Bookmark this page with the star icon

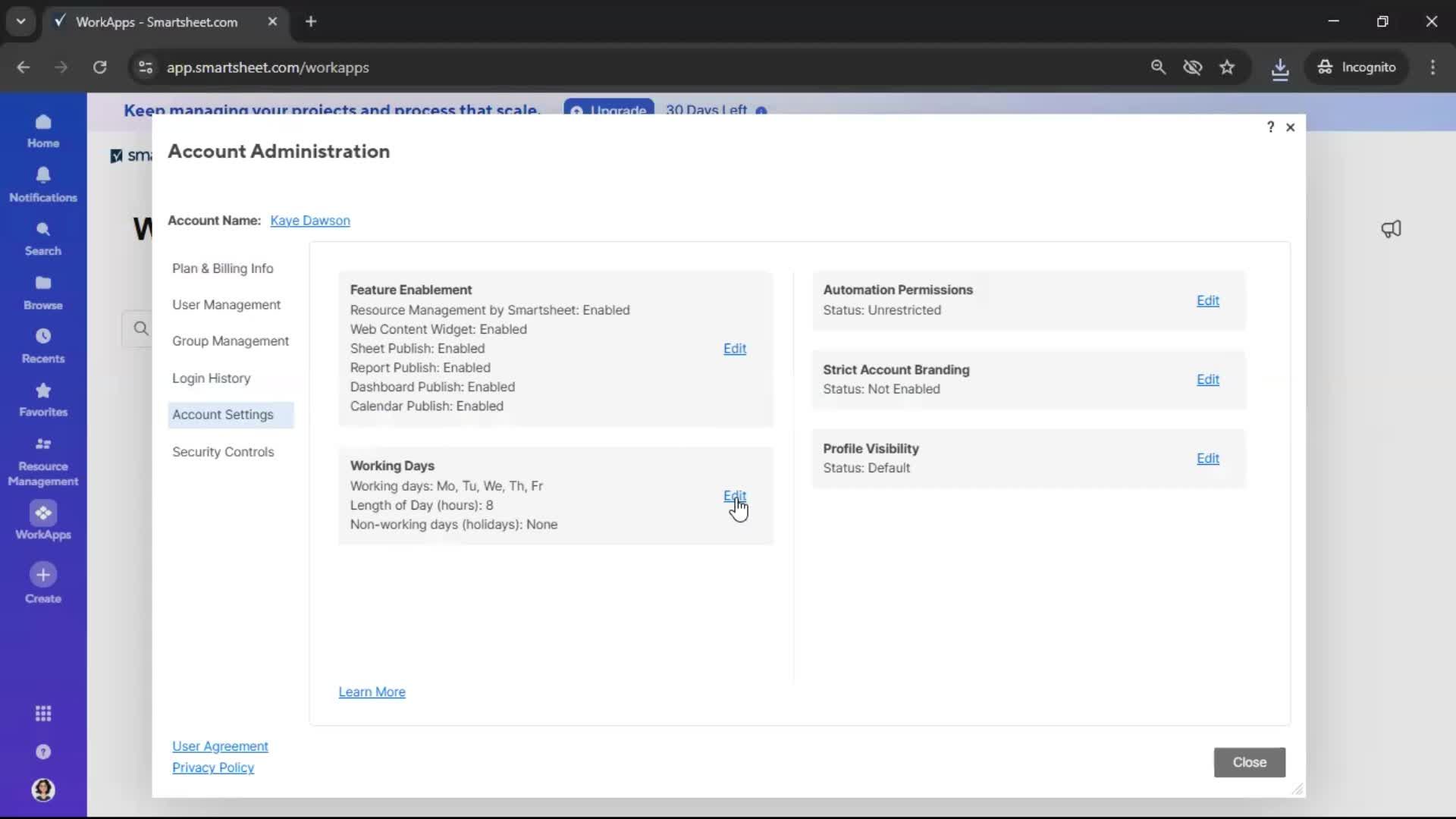1228,67
